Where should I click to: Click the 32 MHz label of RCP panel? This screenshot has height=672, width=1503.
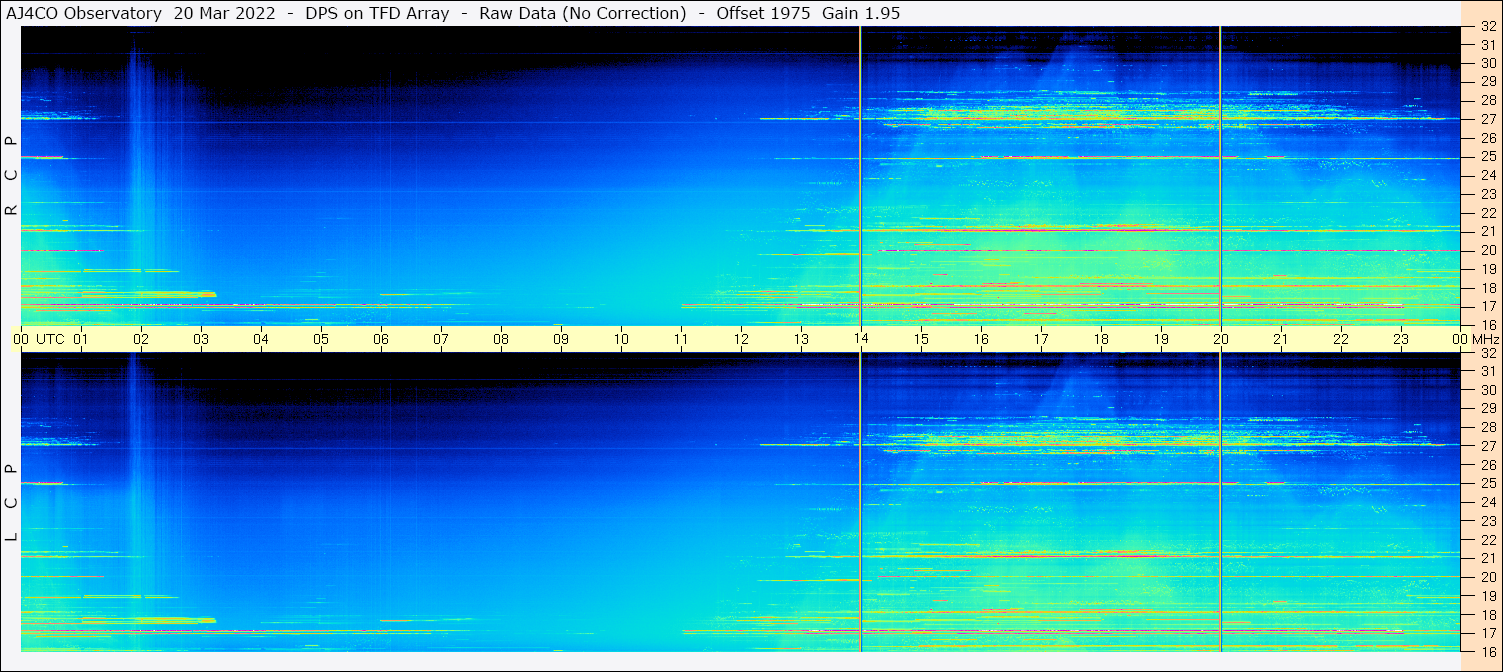click(x=1487, y=27)
